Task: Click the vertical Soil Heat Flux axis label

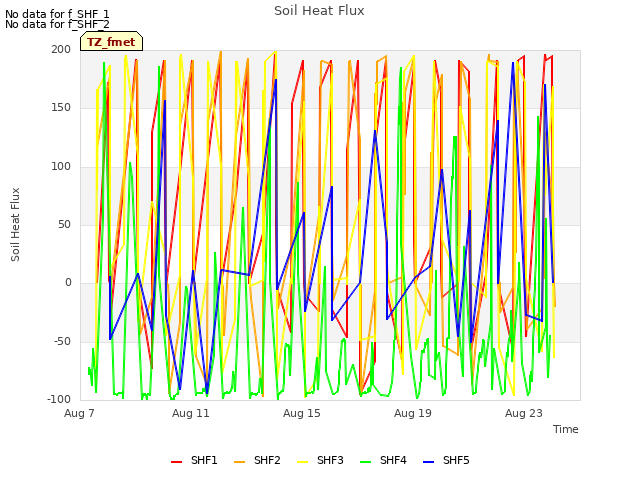Action: point(15,224)
